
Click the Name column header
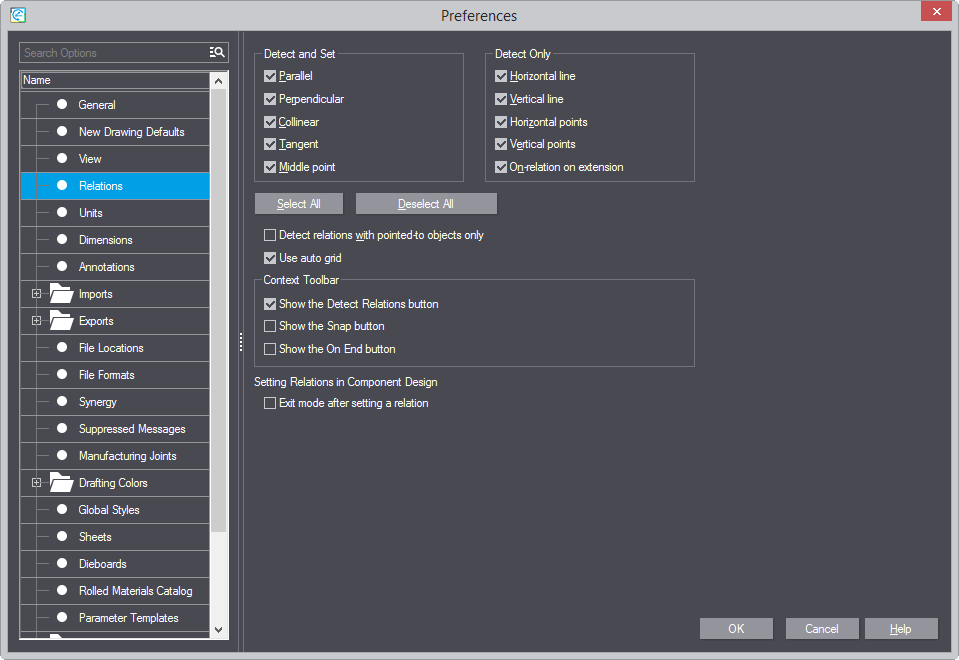click(116, 80)
